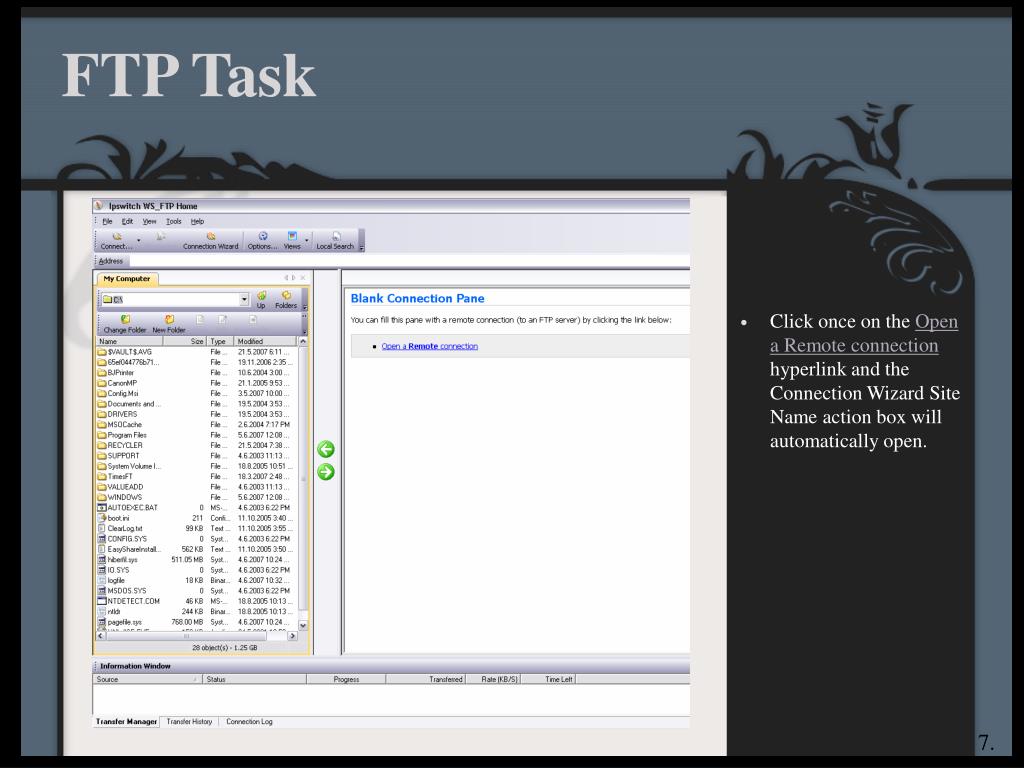Click the Time Left column header

coord(549,679)
